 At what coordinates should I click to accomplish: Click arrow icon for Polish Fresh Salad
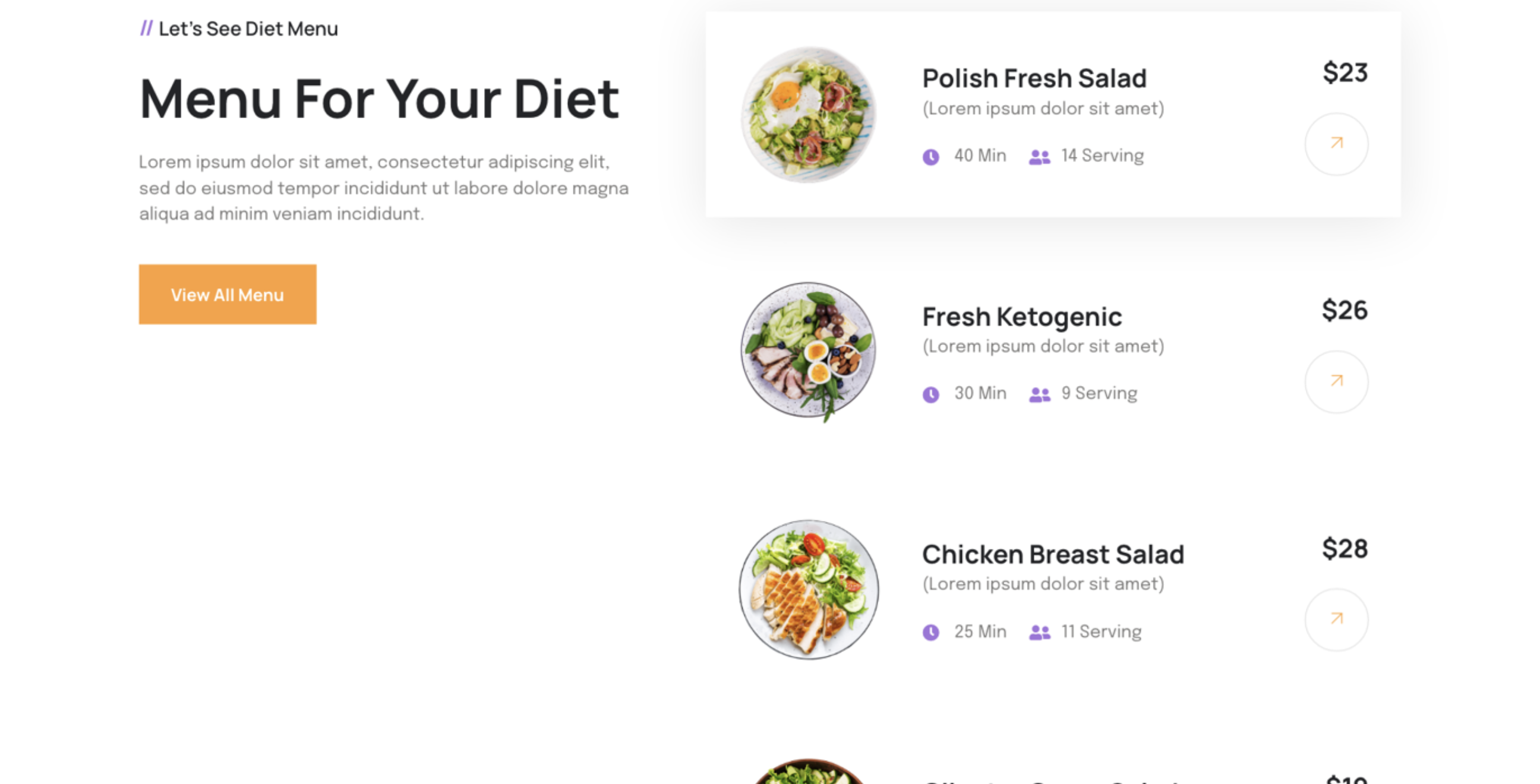(1336, 144)
